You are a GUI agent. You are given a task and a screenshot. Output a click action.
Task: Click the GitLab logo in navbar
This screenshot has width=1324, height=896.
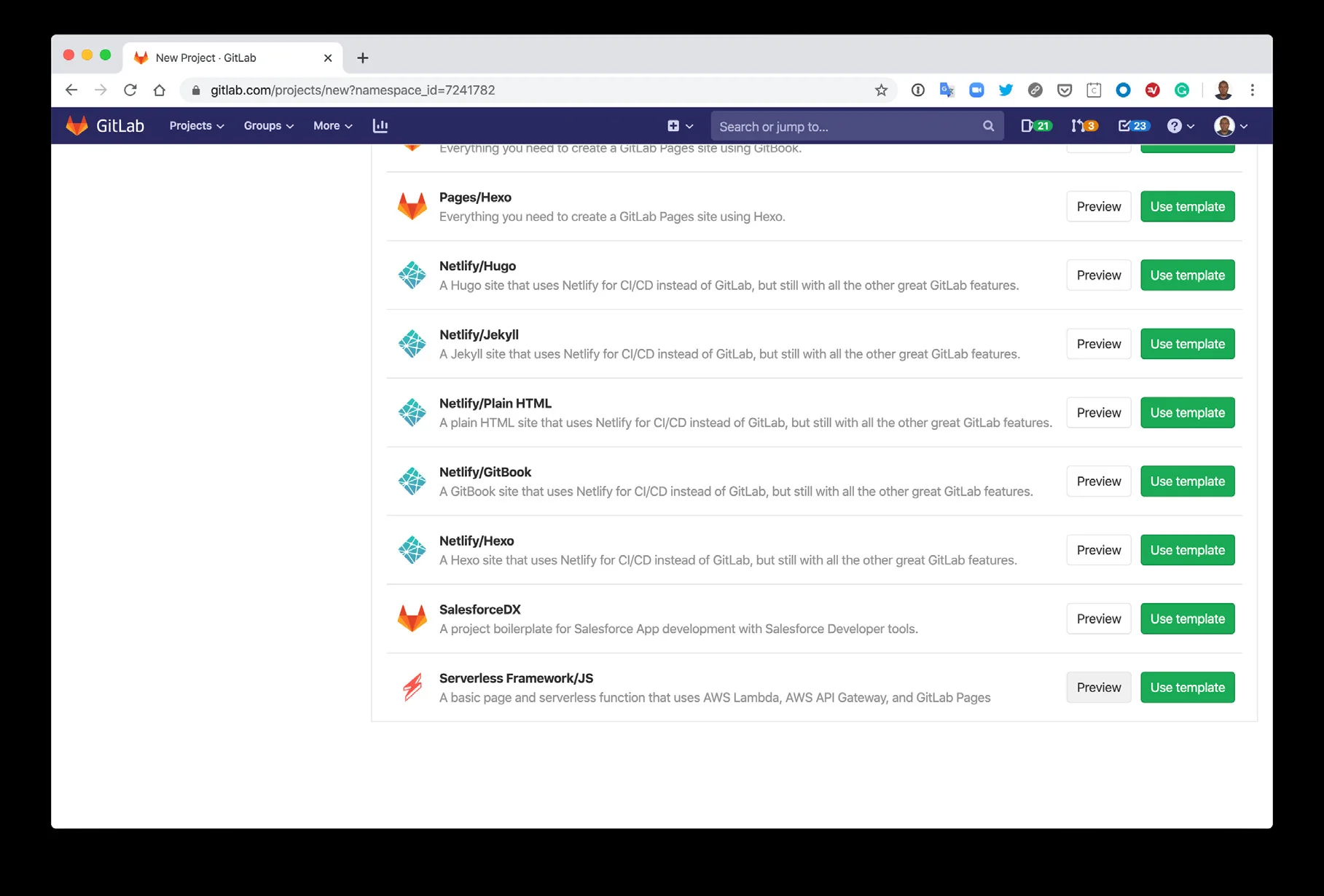(105, 126)
